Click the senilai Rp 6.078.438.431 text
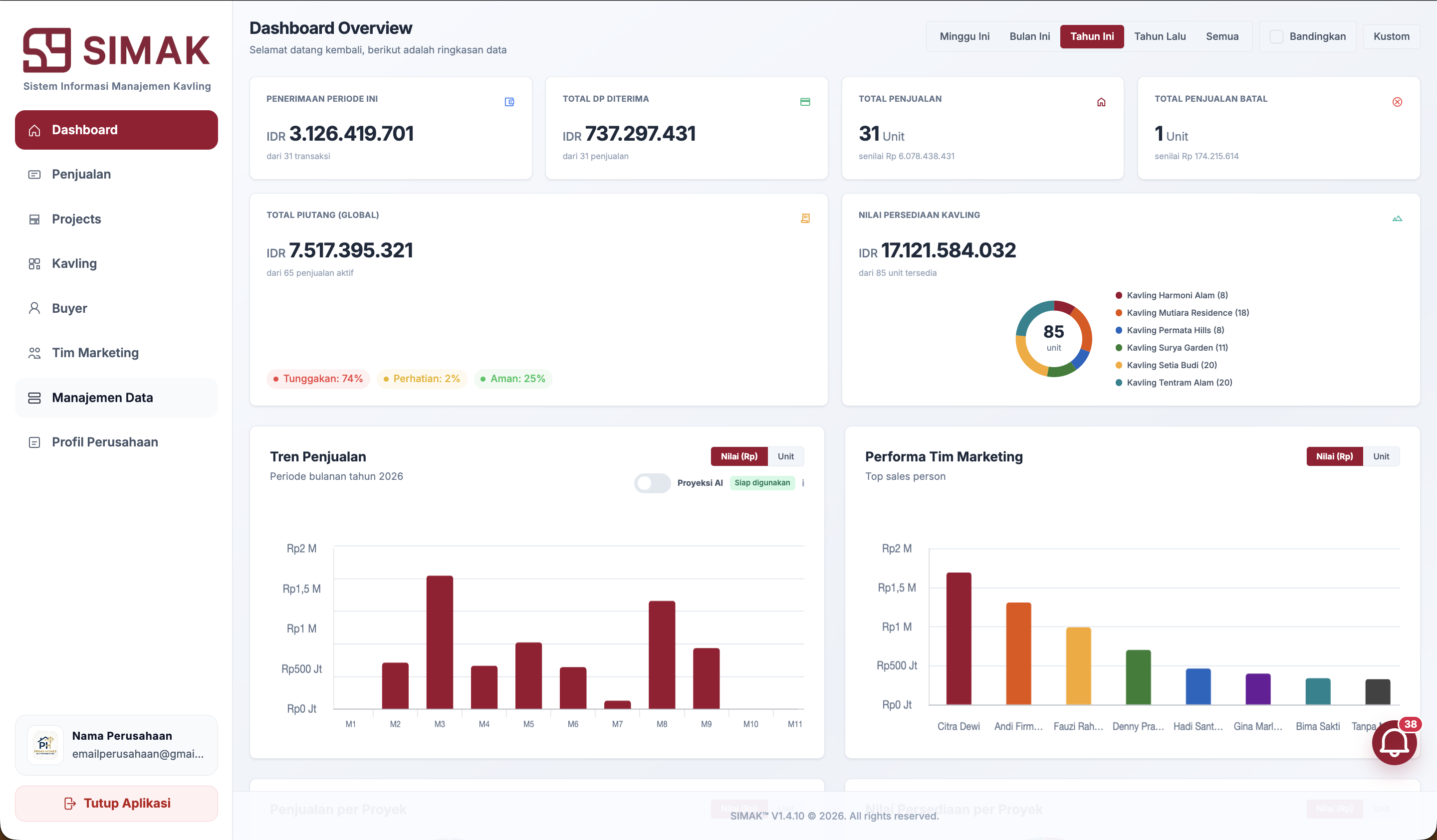This screenshot has width=1437, height=840. [906, 156]
